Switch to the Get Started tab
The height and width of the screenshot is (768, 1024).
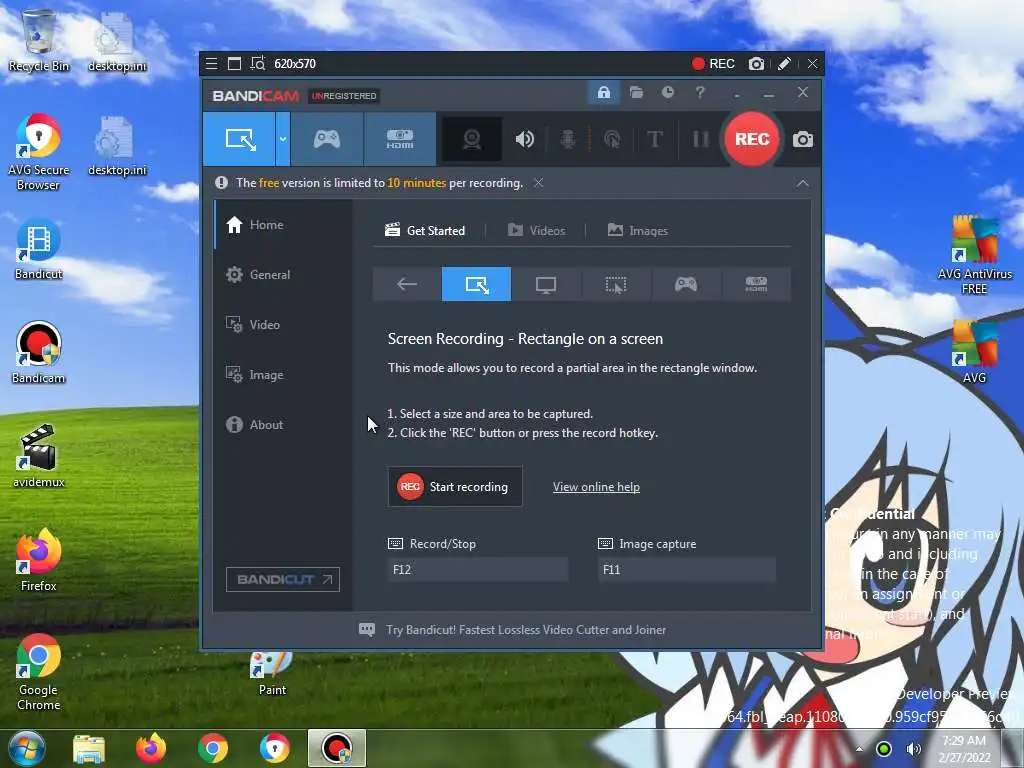point(425,231)
